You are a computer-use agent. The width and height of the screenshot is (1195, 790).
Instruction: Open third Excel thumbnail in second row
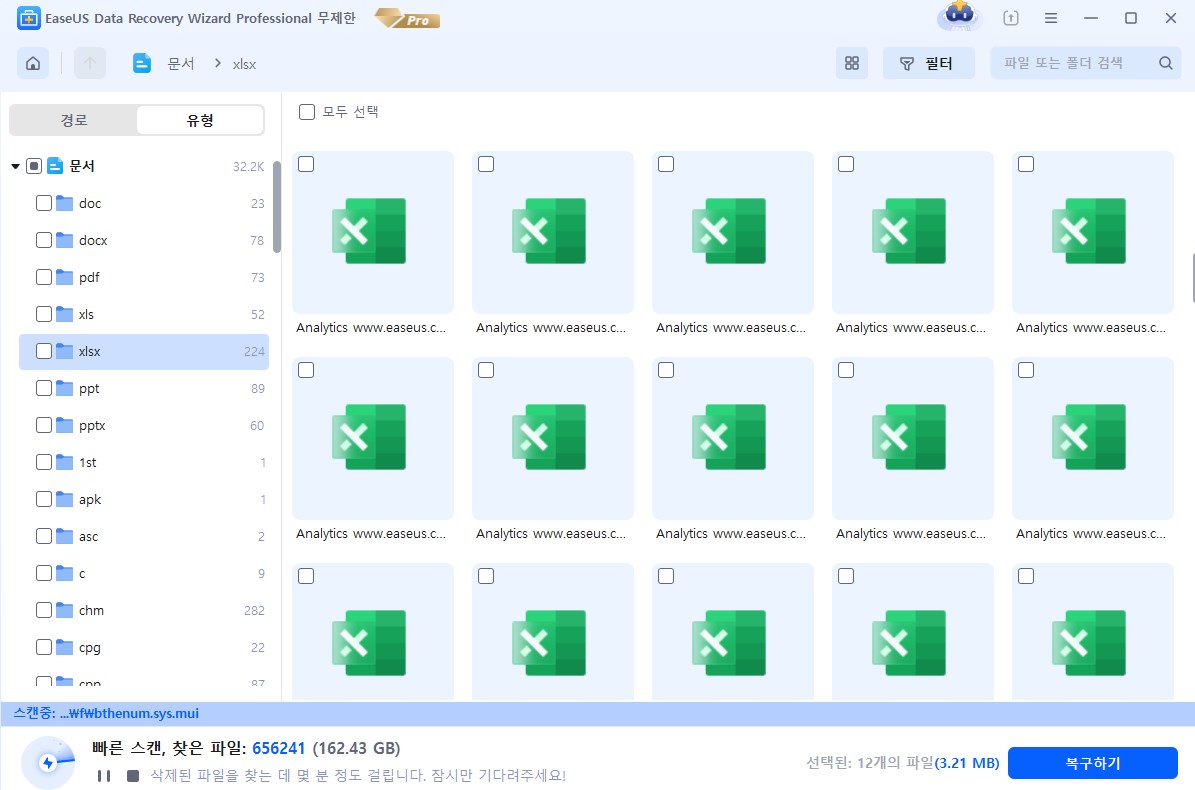point(732,438)
